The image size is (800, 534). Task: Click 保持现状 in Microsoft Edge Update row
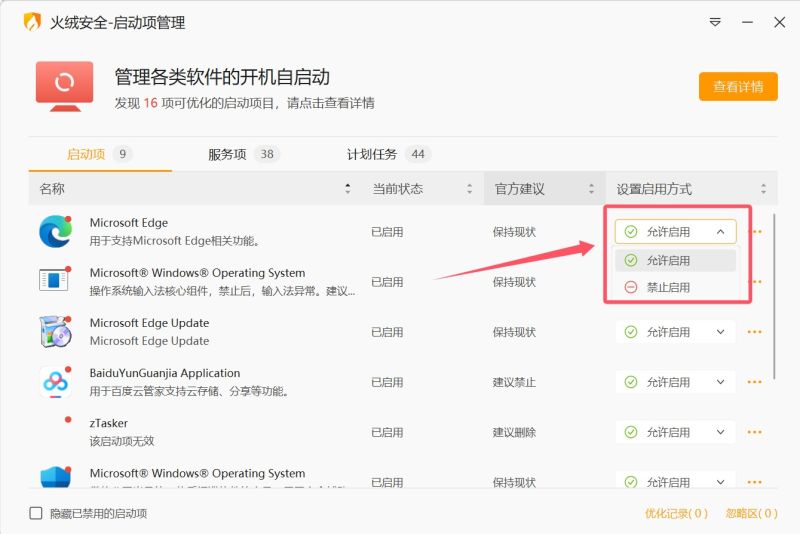point(514,333)
